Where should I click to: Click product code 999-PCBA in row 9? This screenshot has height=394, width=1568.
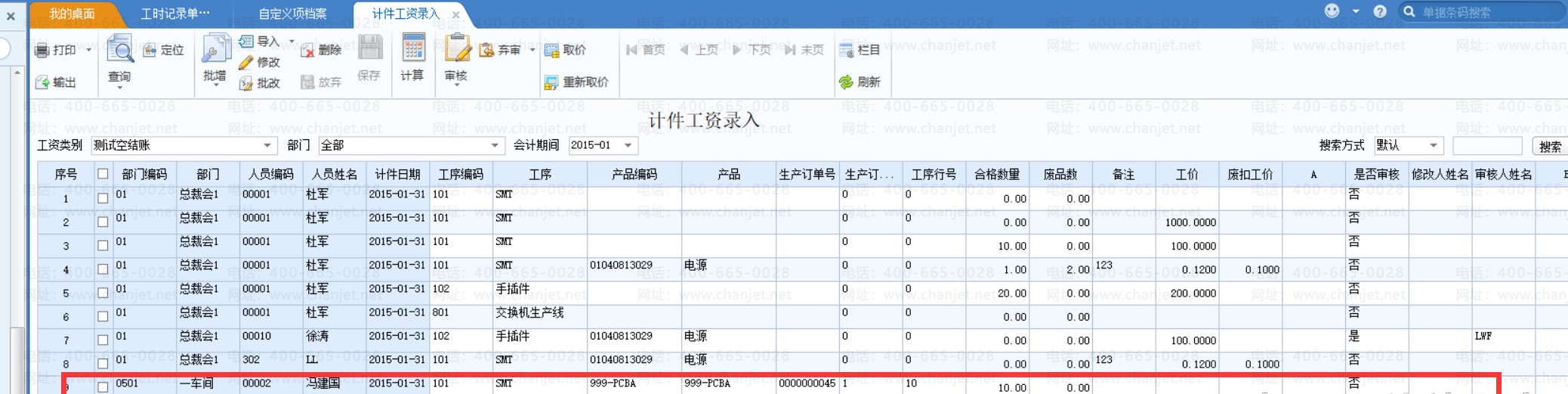point(613,383)
